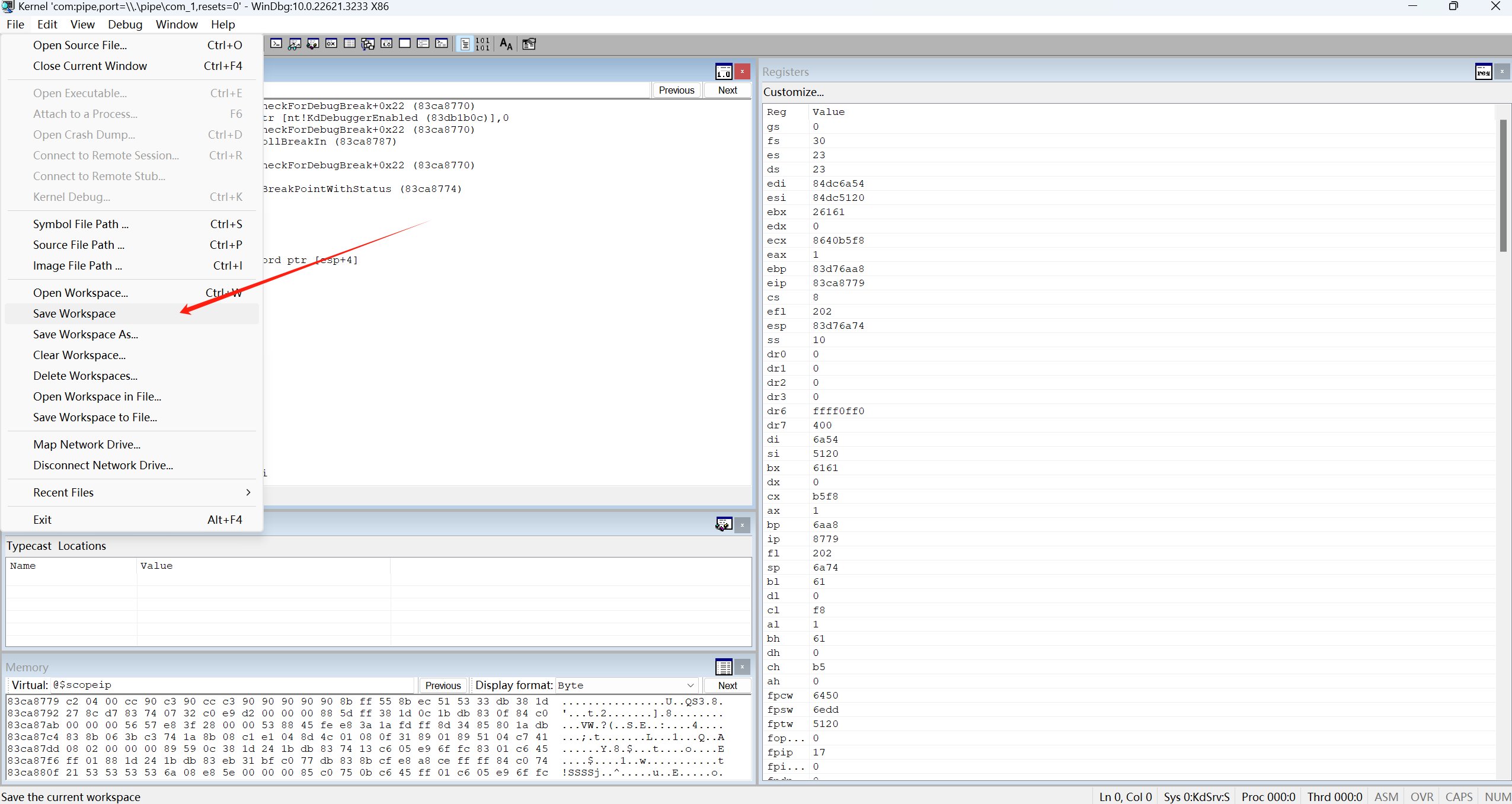Image resolution: width=1512 pixels, height=804 pixels.
Task: Open the Command Browser toolbar icon
Action: pyautogui.click(x=442, y=44)
